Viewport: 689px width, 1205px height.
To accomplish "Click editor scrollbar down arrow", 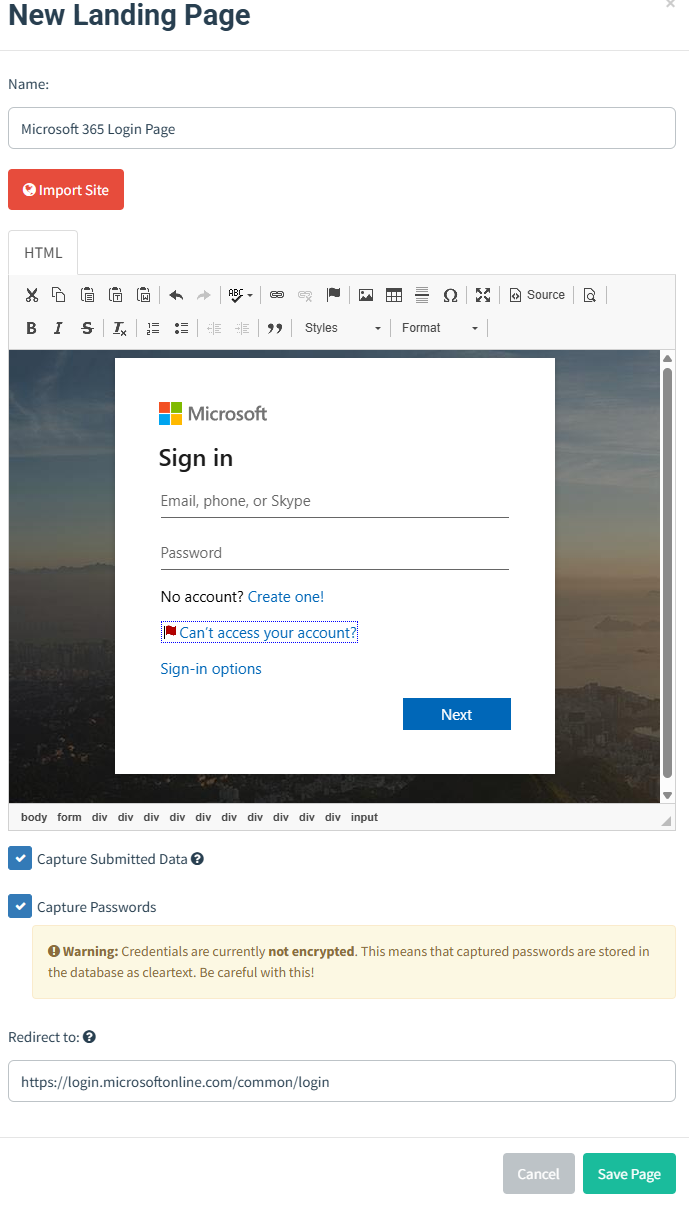I will [x=667, y=795].
